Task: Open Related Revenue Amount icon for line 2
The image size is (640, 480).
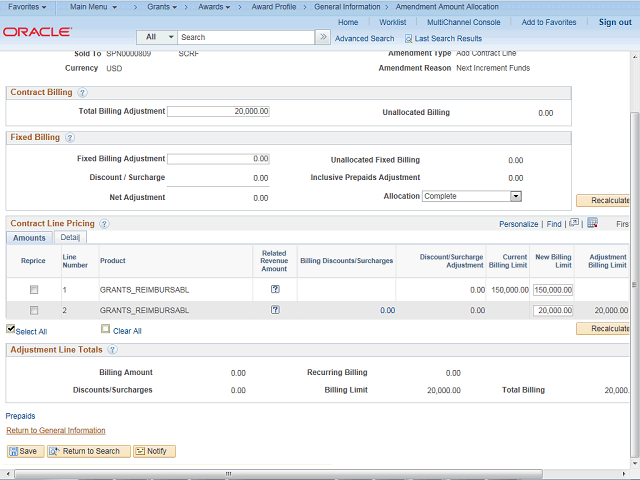Action: tap(275, 310)
